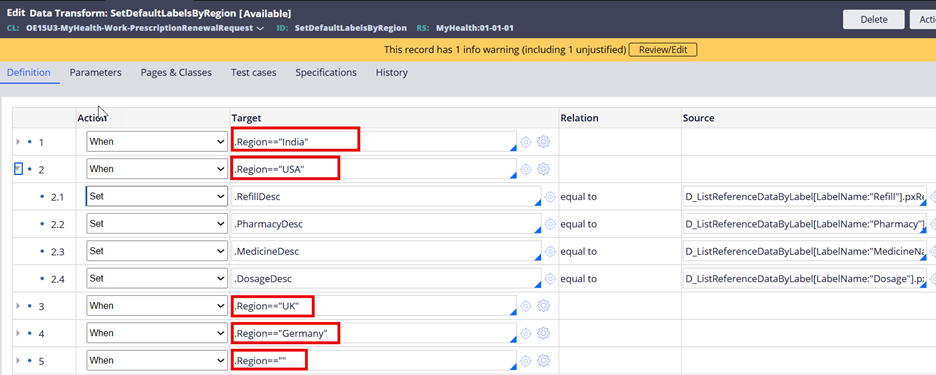936x375 pixels.
Task: Click the .Region=="USA" target field
Action: [x=374, y=169]
